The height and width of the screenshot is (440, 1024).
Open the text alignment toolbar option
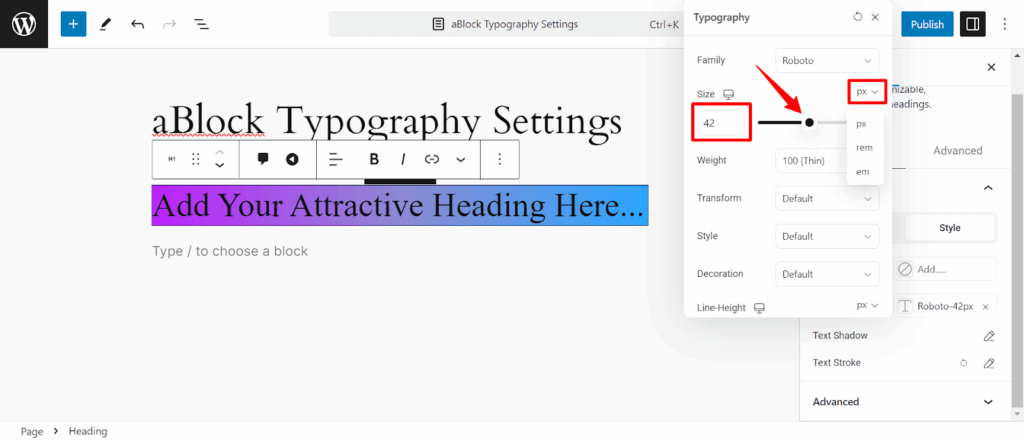tap(336, 159)
